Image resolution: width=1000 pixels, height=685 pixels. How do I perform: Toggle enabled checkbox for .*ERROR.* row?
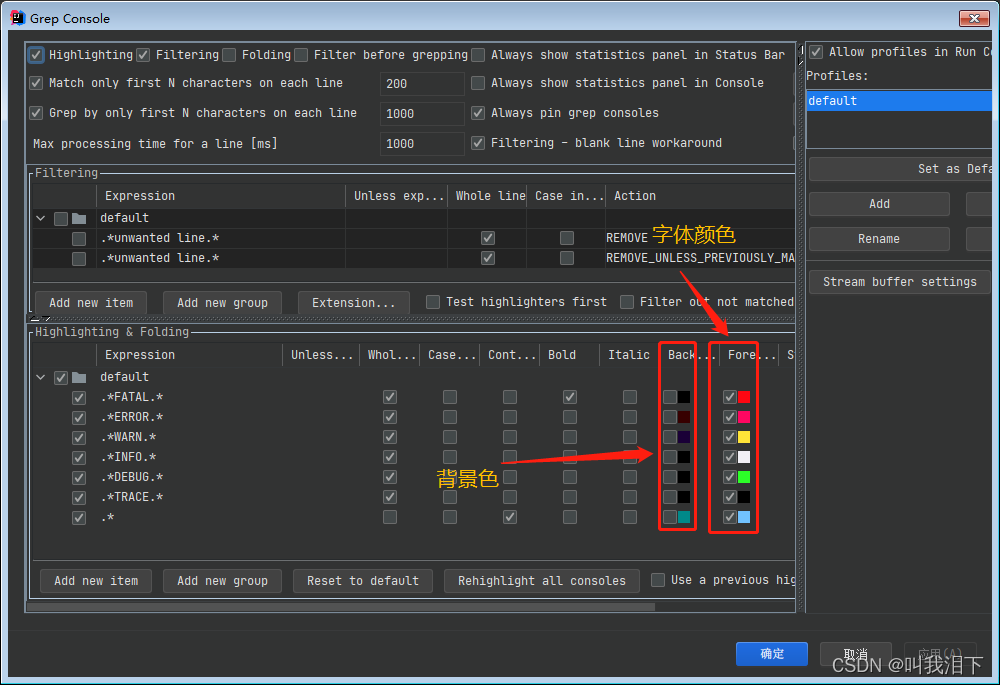point(78,418)
